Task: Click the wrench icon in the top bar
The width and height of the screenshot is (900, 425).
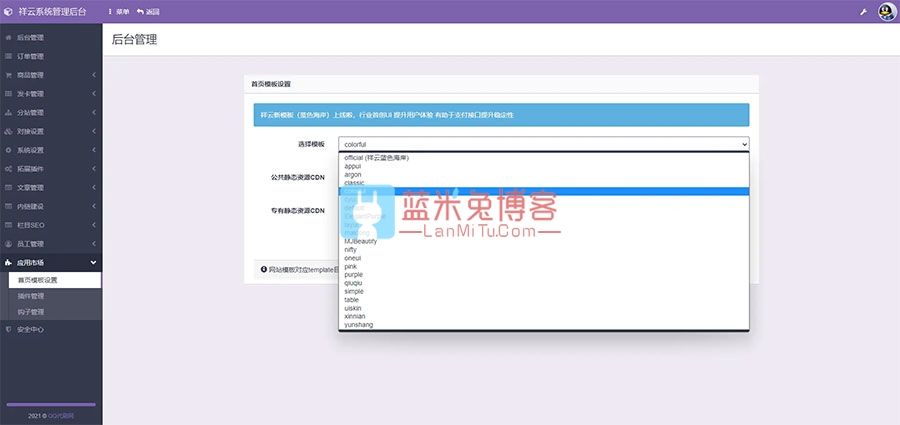Action: coord(863,11)
